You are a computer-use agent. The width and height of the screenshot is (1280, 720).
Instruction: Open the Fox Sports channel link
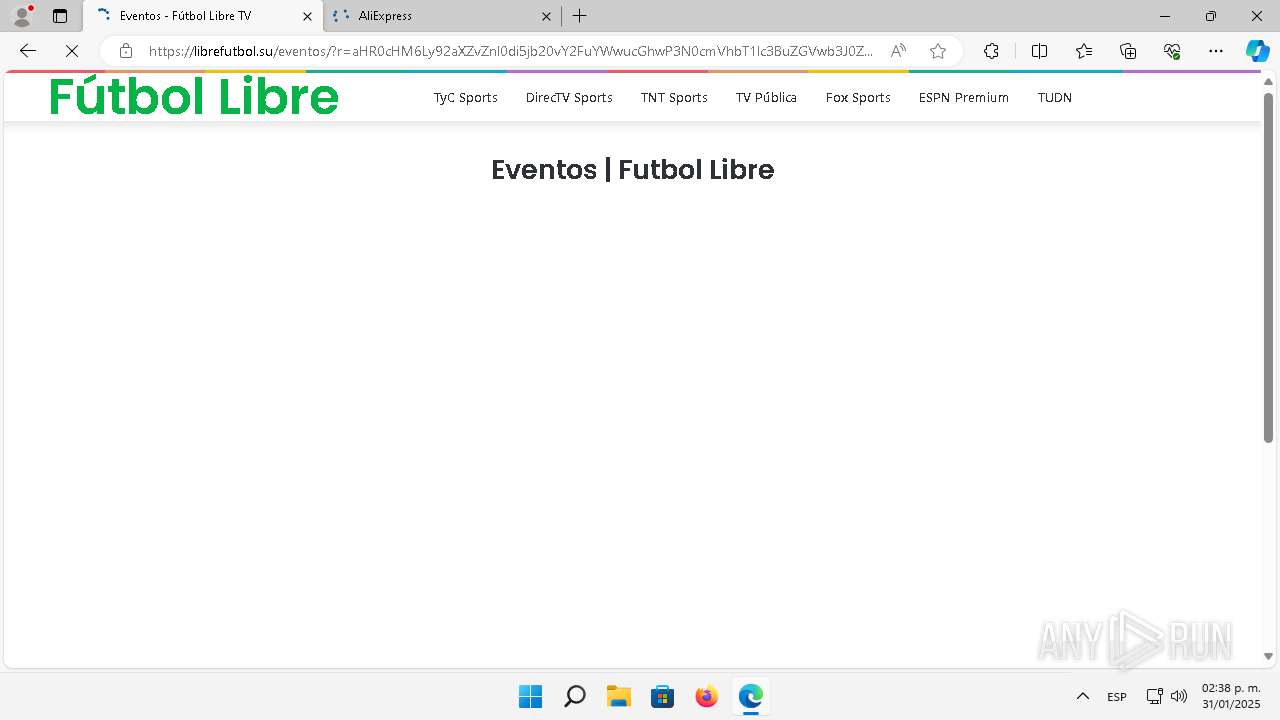[x=858, y=97]
